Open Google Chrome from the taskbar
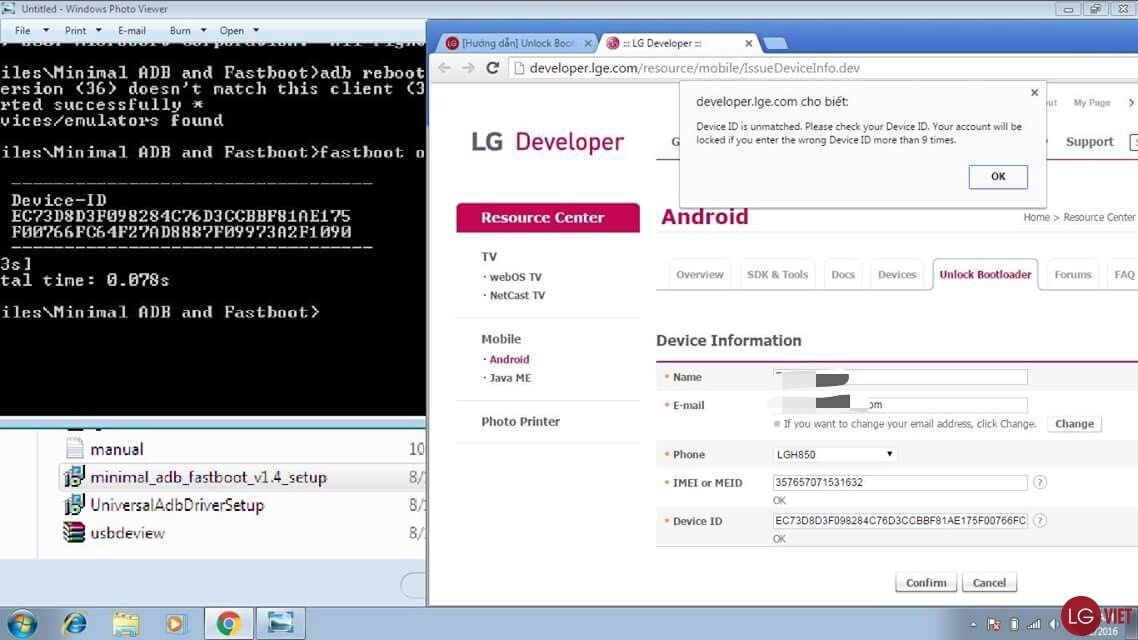Image resolution: width=1138 pixels, height=640 pixels. 228,624
